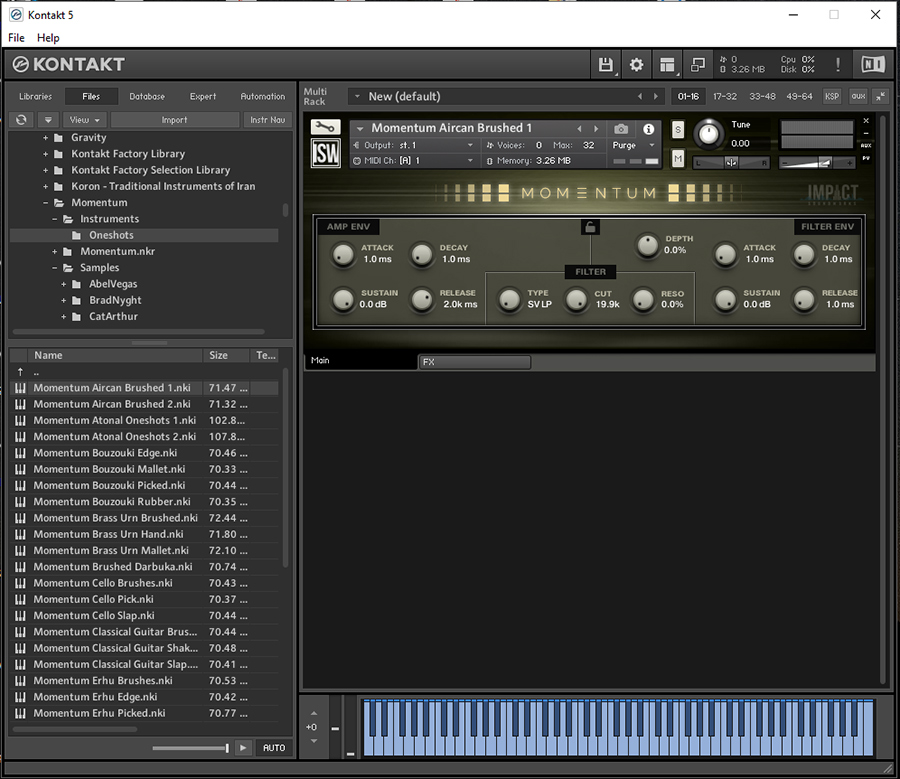Open the FX tab
The width and height of the screenshot is (900, 779).
pyautogui.click(x=475, y=362)
